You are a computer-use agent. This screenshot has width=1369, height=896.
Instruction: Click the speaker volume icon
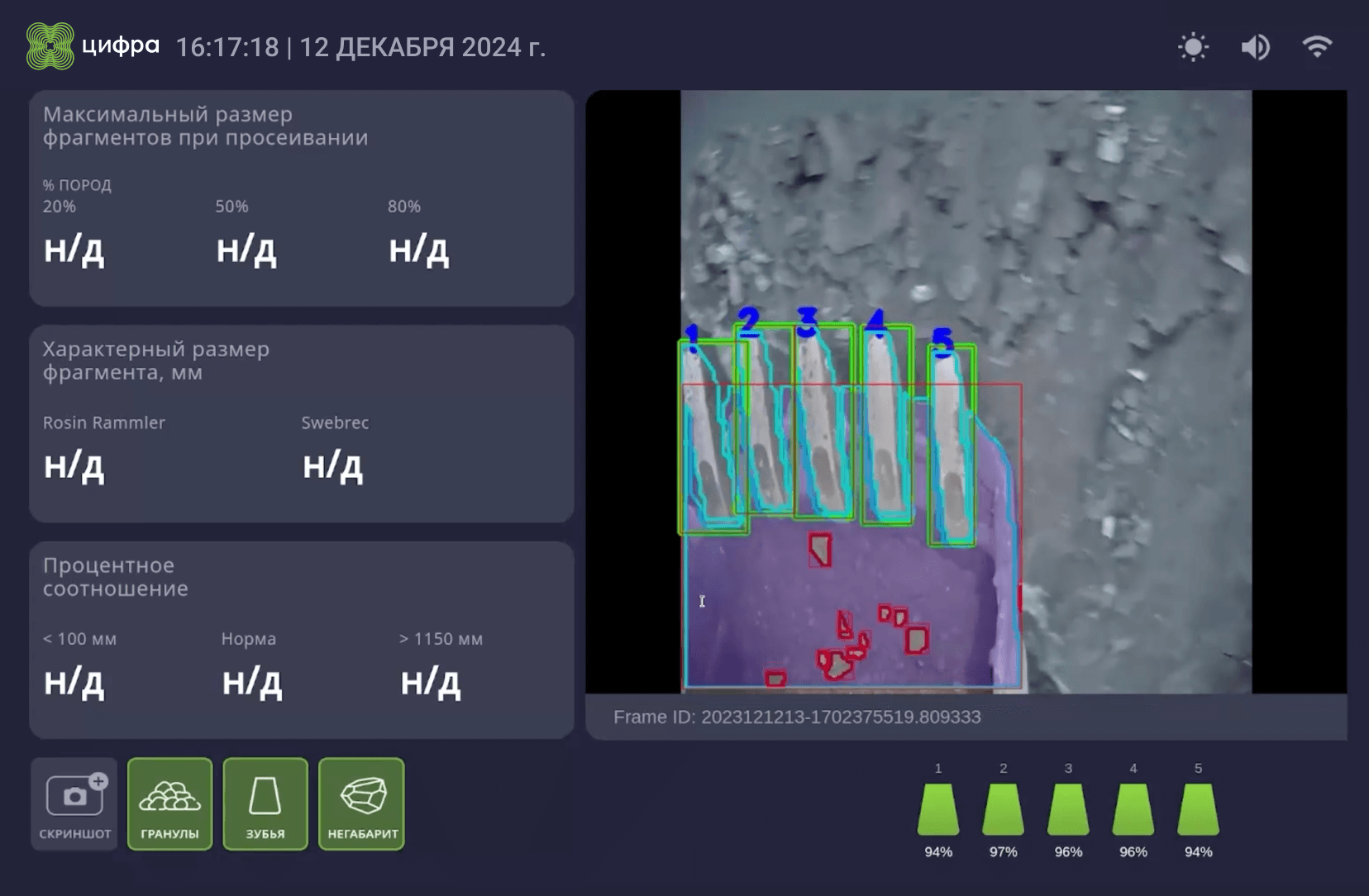point(1256,47)
